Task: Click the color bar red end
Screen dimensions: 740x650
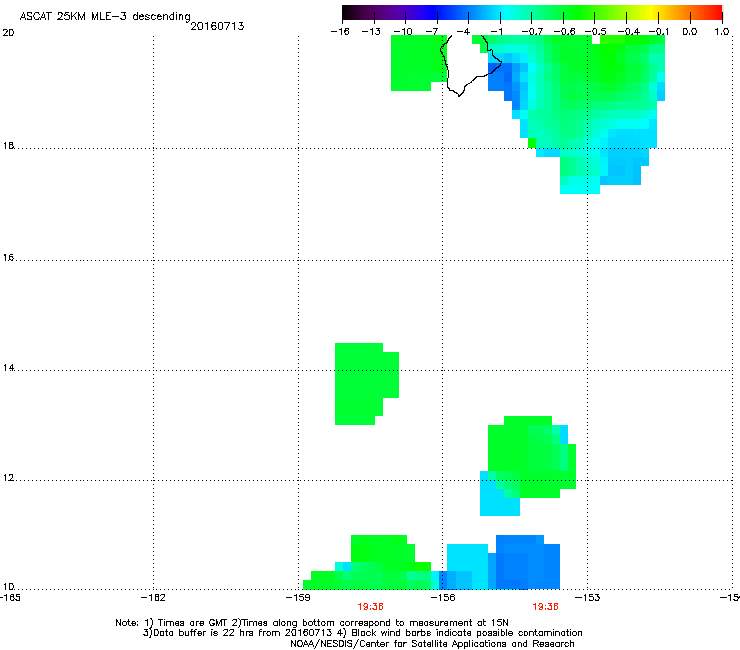Action: [x=713, y=12]
